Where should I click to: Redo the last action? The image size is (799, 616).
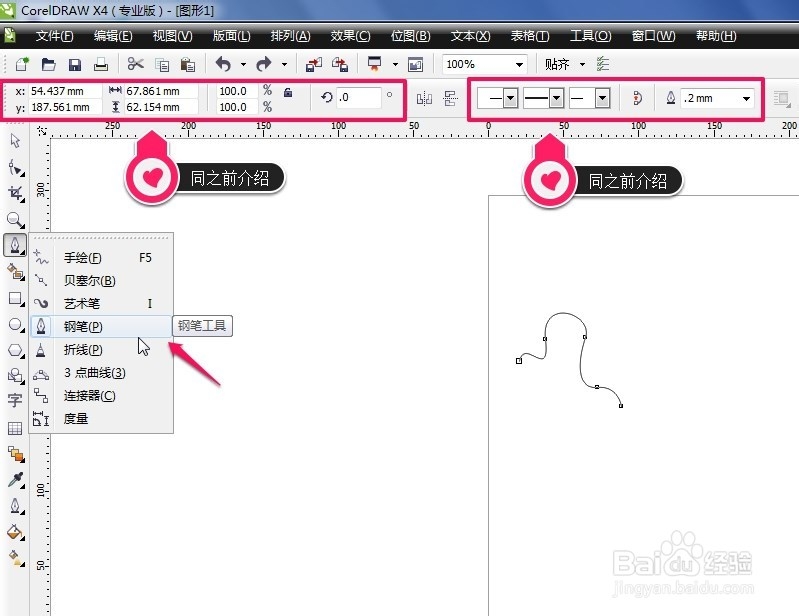(x=264, y=64)
